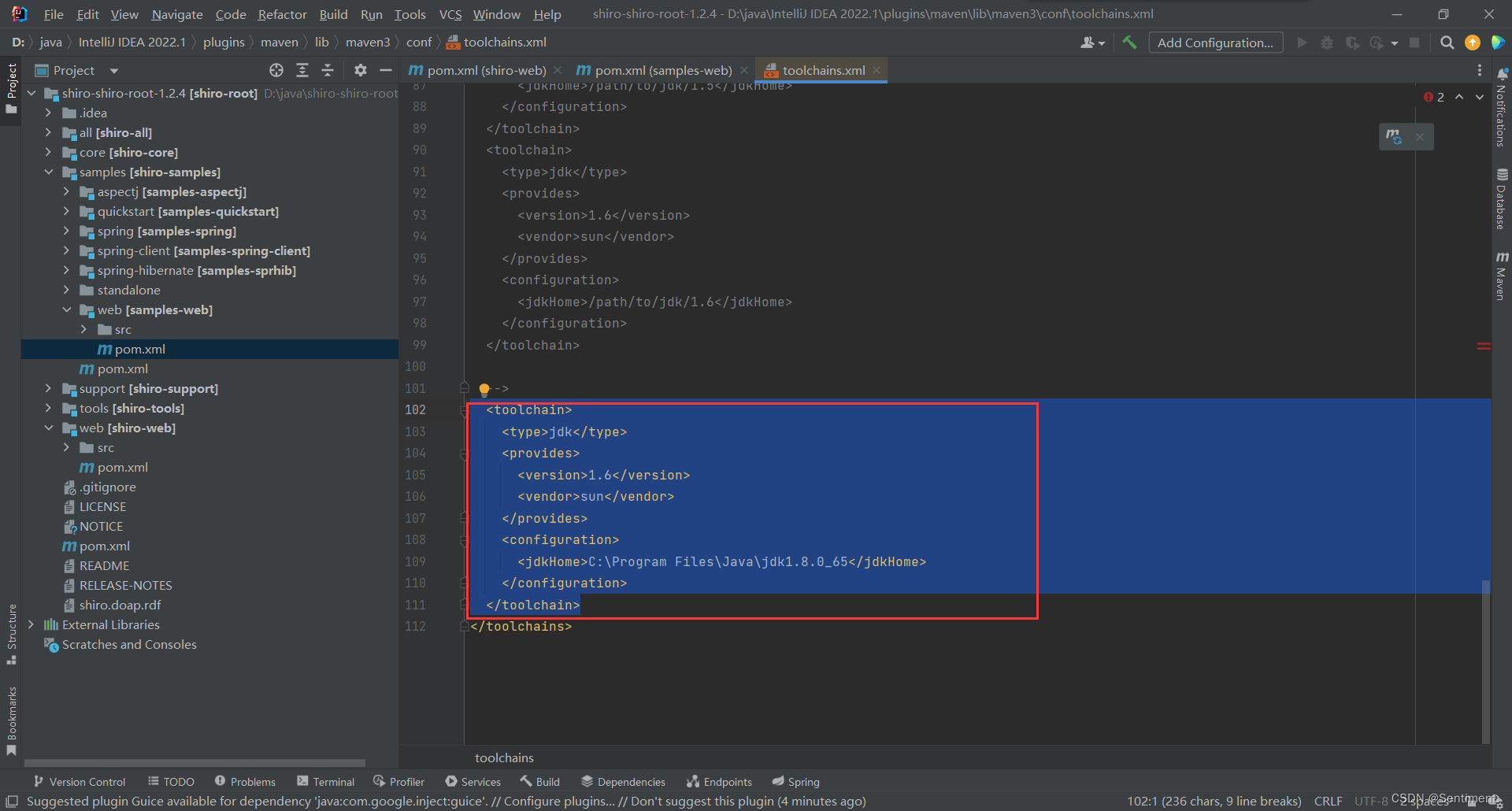Dismiss the Maven reload floating popup

pyautogui.click(x=1420, y=136)
